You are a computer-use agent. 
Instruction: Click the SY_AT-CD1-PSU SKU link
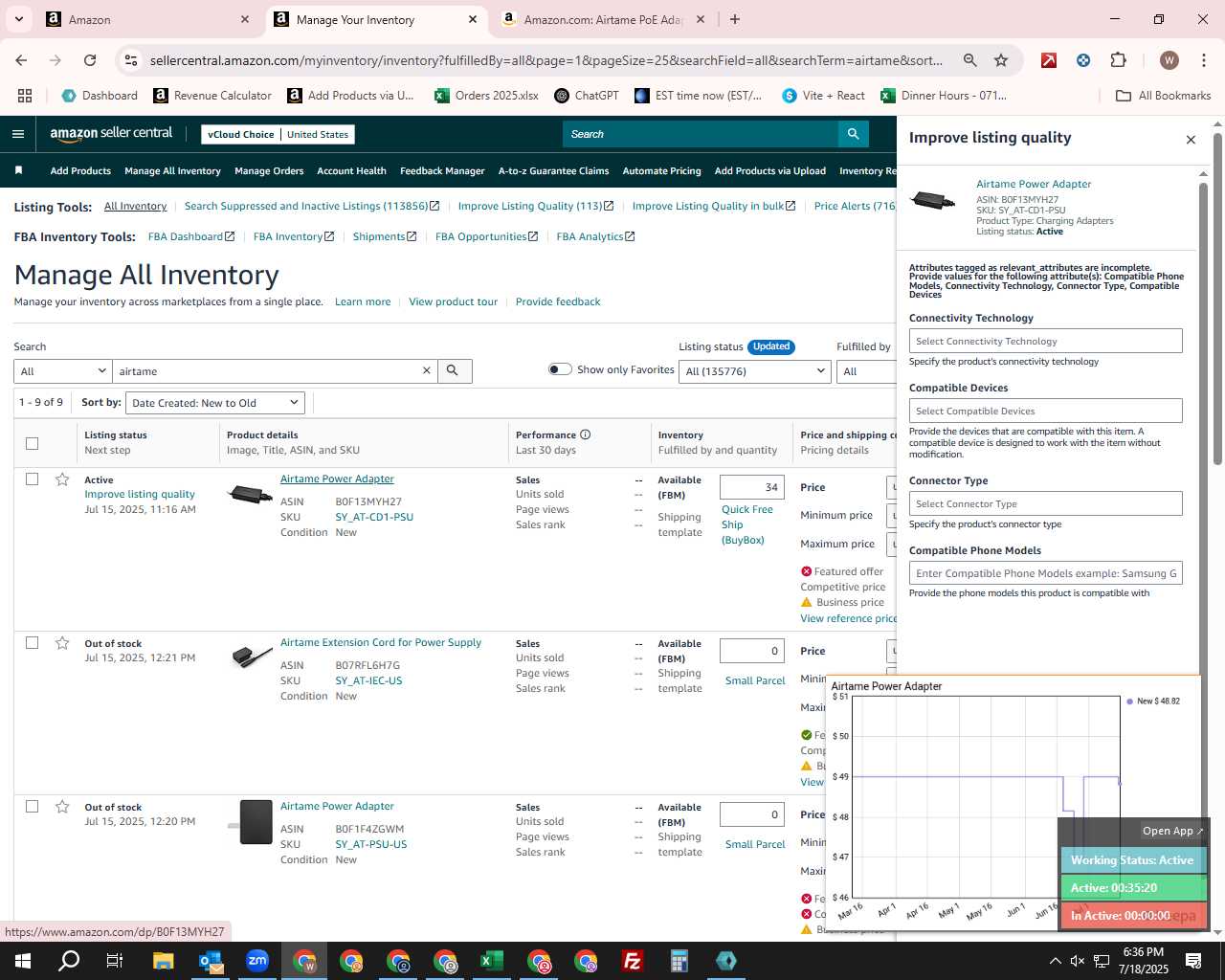point(374,517)
